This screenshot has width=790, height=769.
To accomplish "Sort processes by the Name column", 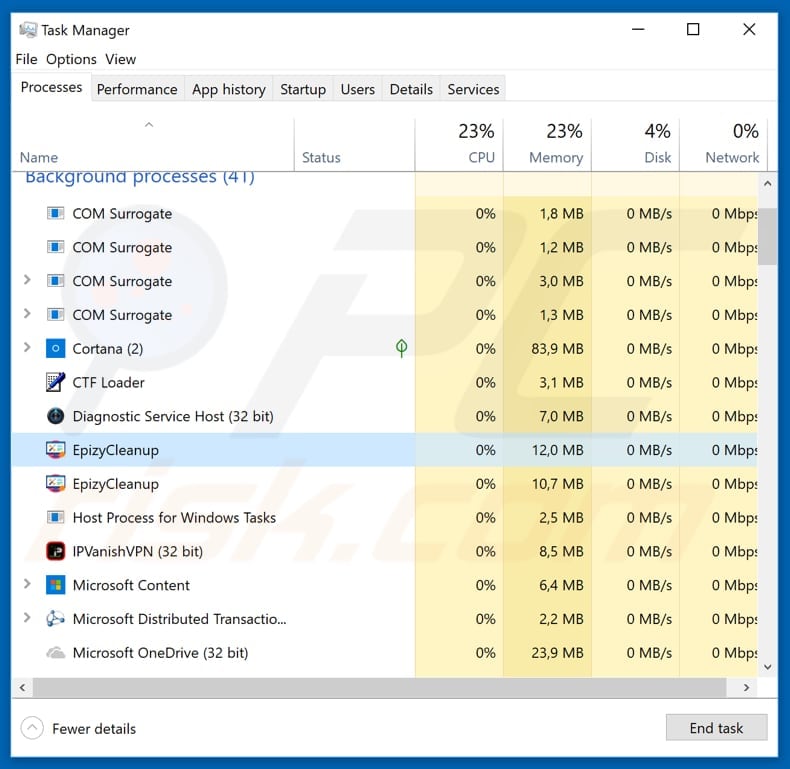I will point(153,145).
